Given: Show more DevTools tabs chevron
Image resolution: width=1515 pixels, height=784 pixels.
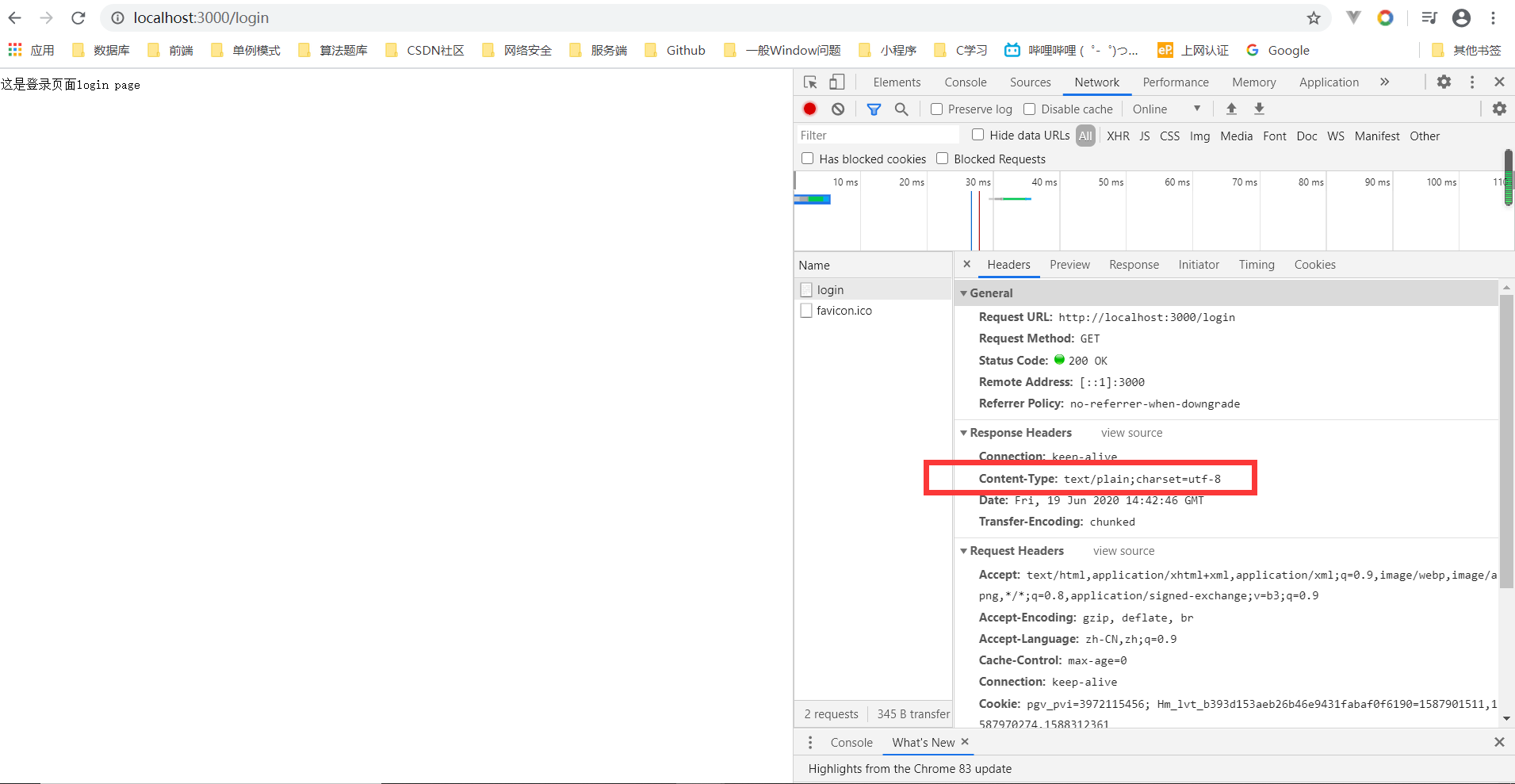Looking at the screenshot, I should pos(1384,82).
